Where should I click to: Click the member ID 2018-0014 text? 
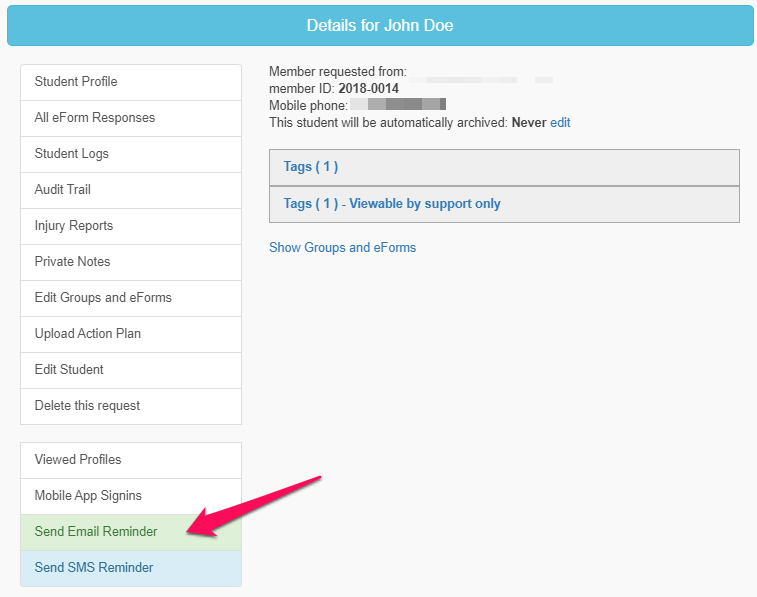368,89
